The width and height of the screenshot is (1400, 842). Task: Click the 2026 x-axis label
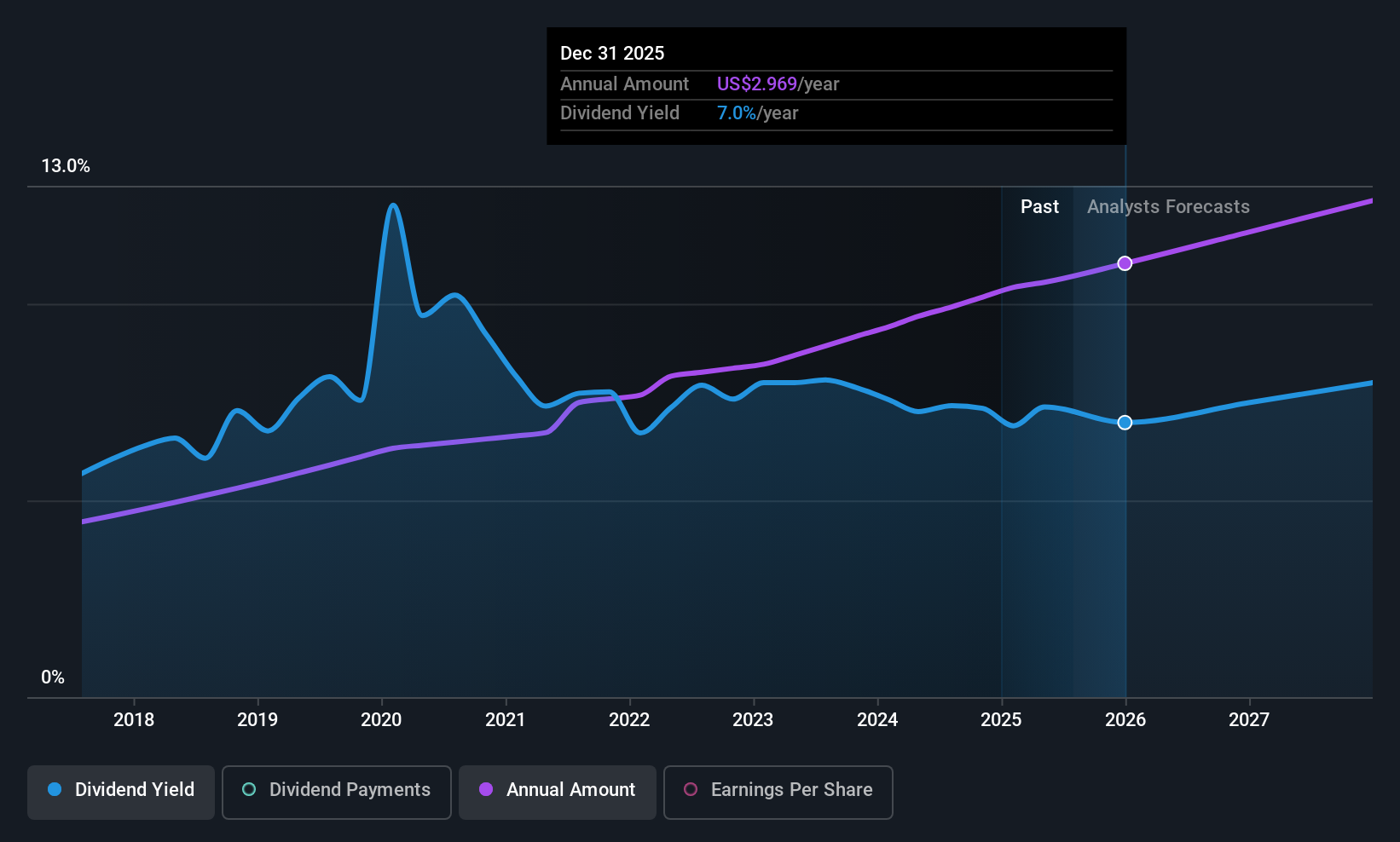(x=1125, y=720)
